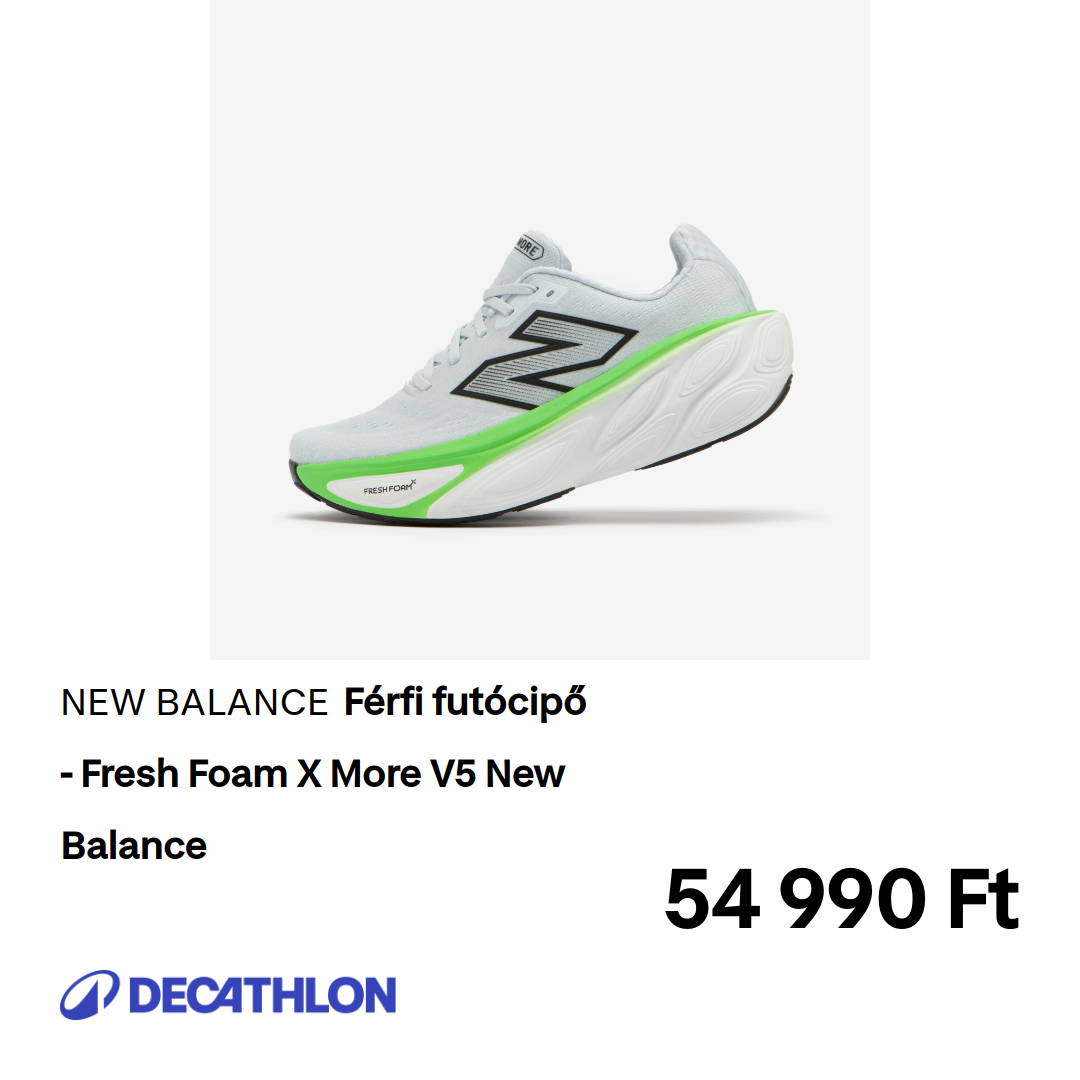Click the Decathlon swoosh emblem icon
The height and width of the screenshot is (1080, 1080).
coord(90,995)
